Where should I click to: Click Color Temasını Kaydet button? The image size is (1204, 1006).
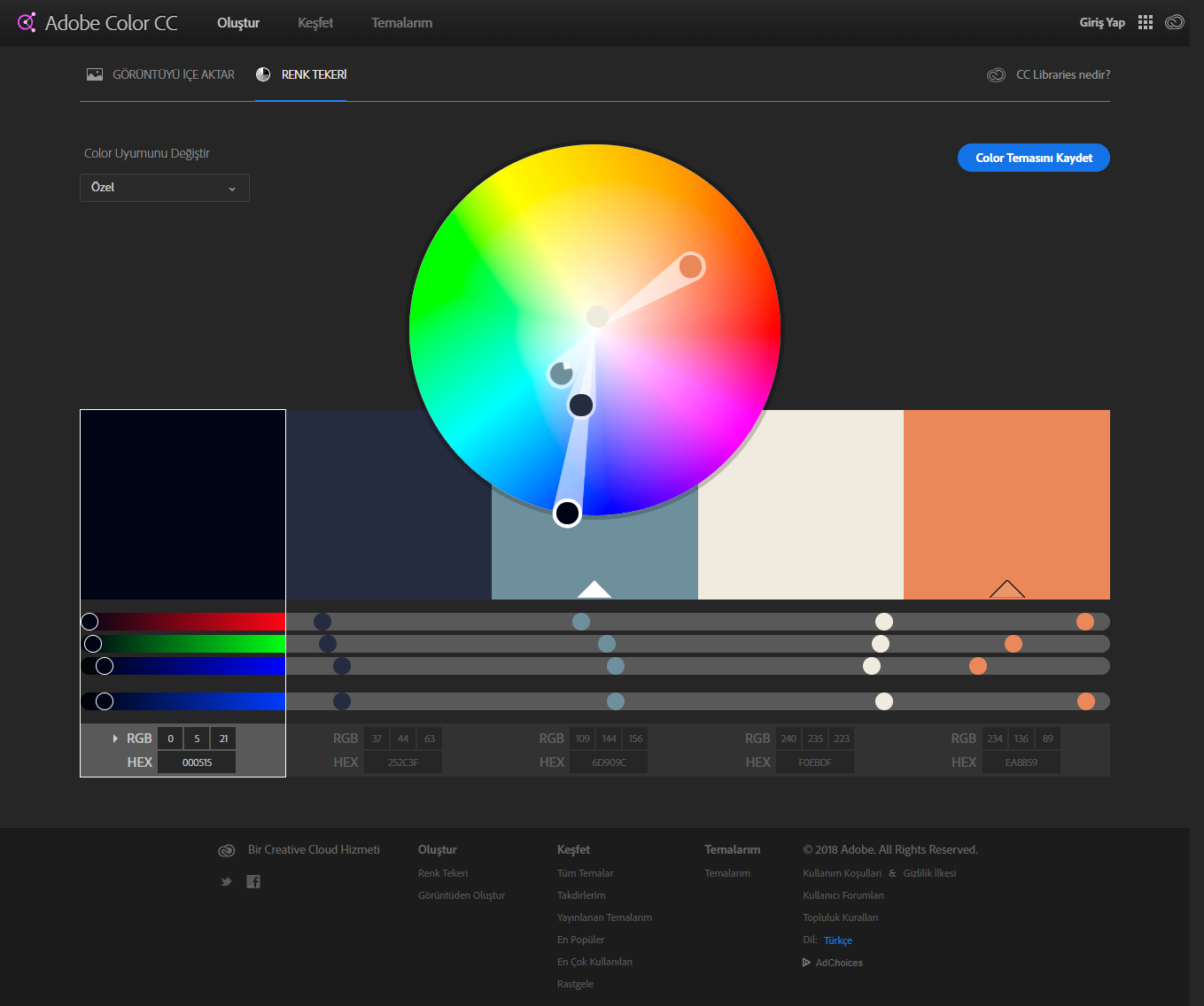1034,158
